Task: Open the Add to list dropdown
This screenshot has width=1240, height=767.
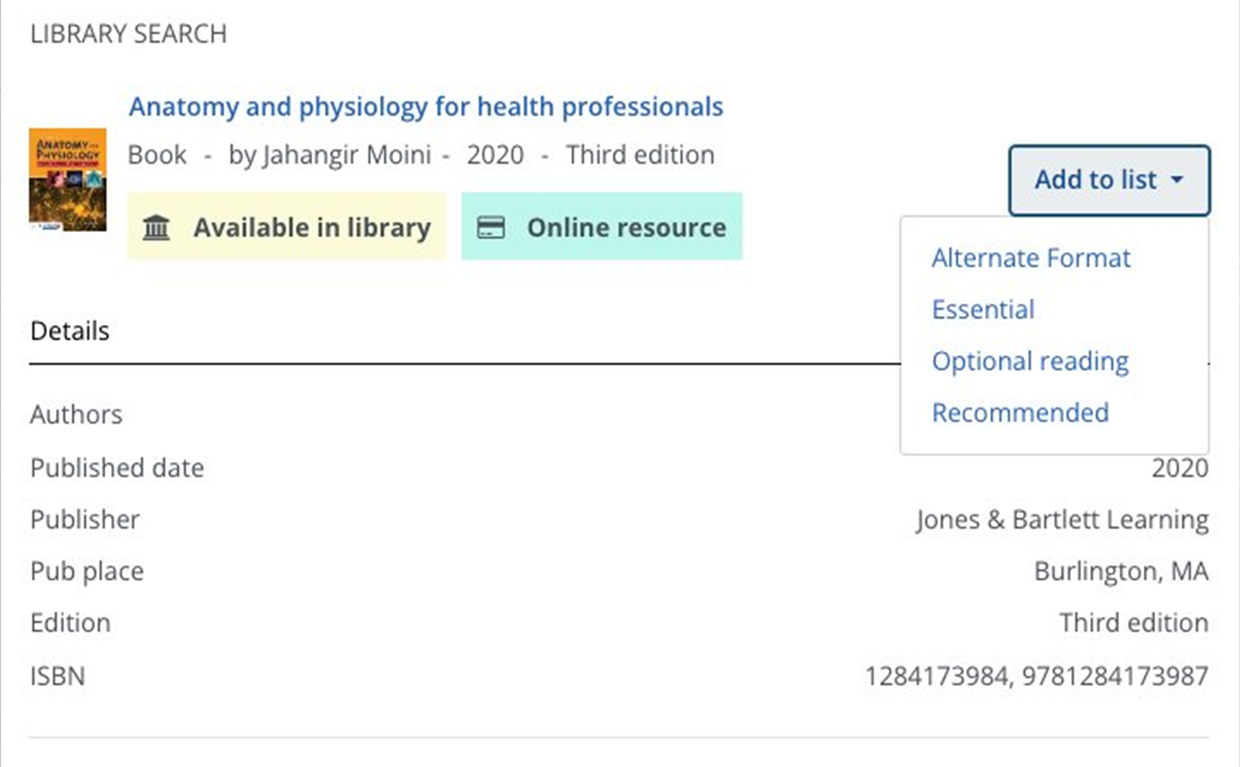Action: [x=1108, y=181]
